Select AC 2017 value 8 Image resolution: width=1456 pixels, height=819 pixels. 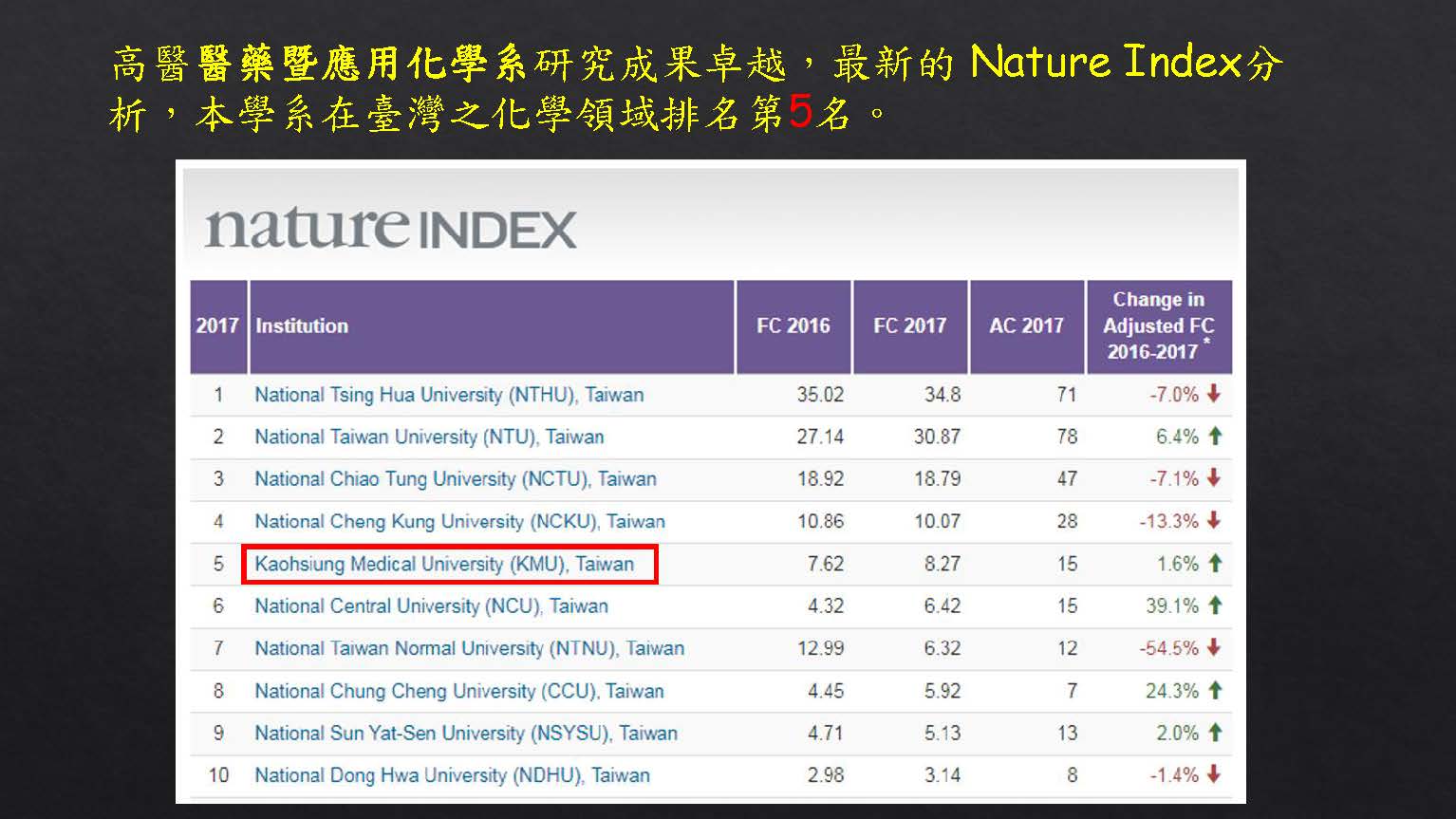point(1072,775)
